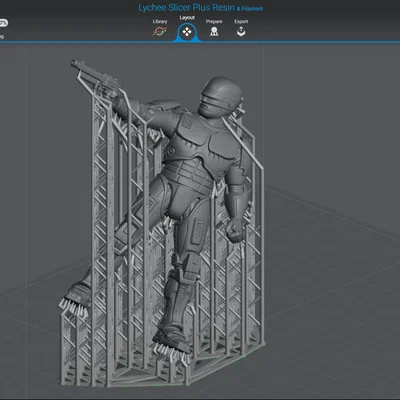Click the figure's clenched fist

coord(235,230)
